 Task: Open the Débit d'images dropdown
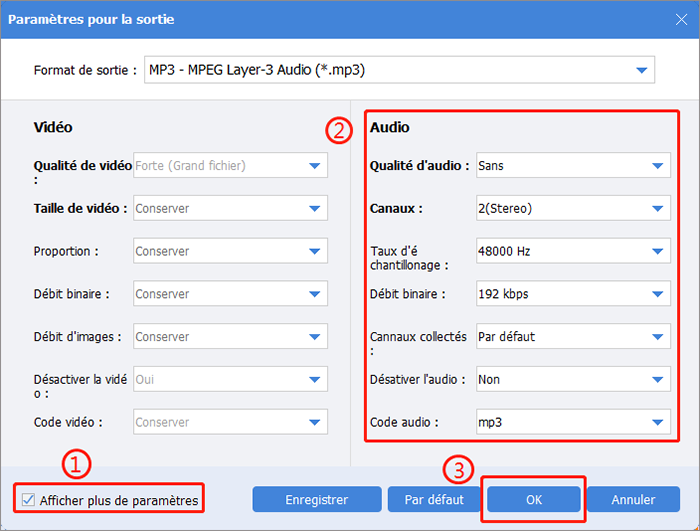tap(230, 336)
